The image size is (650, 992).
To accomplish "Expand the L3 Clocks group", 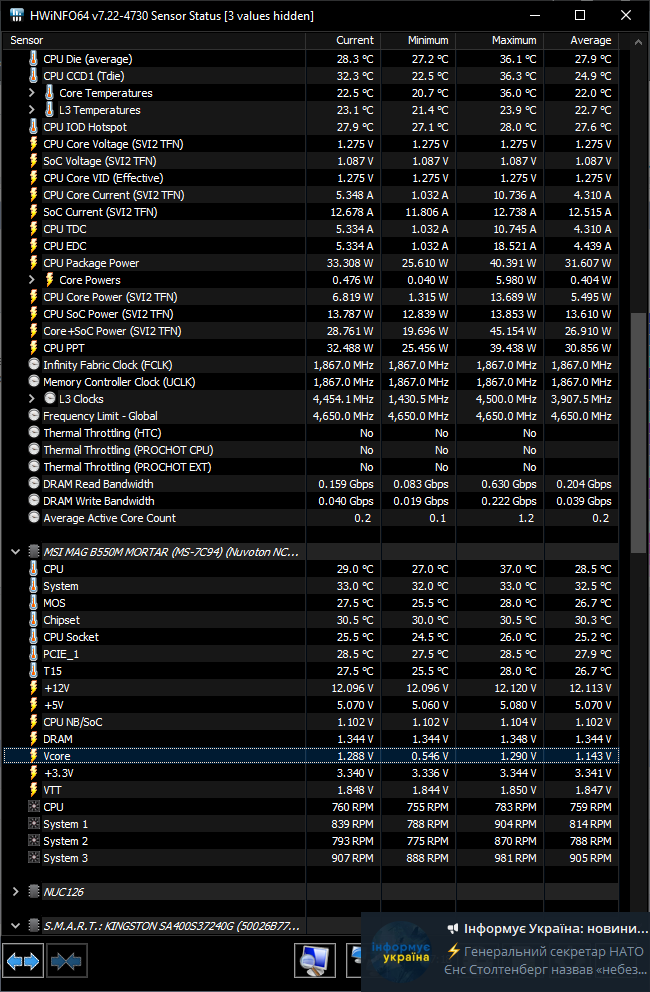I will tap(33, 399).
